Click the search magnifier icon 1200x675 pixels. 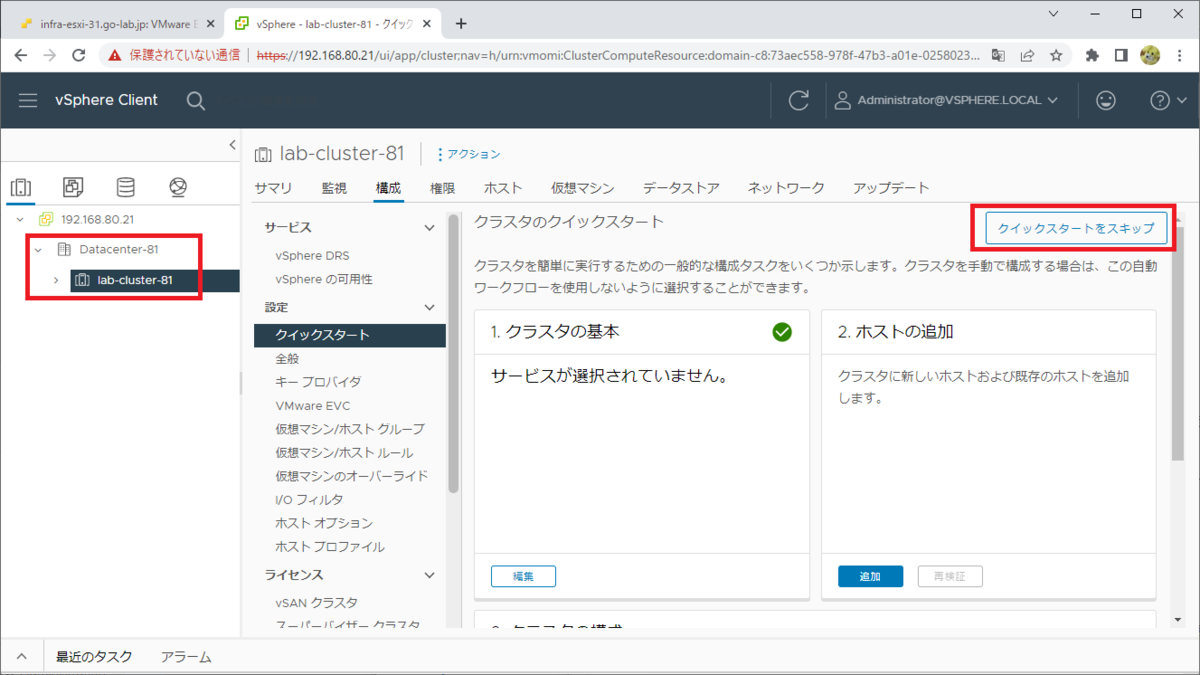196,100
